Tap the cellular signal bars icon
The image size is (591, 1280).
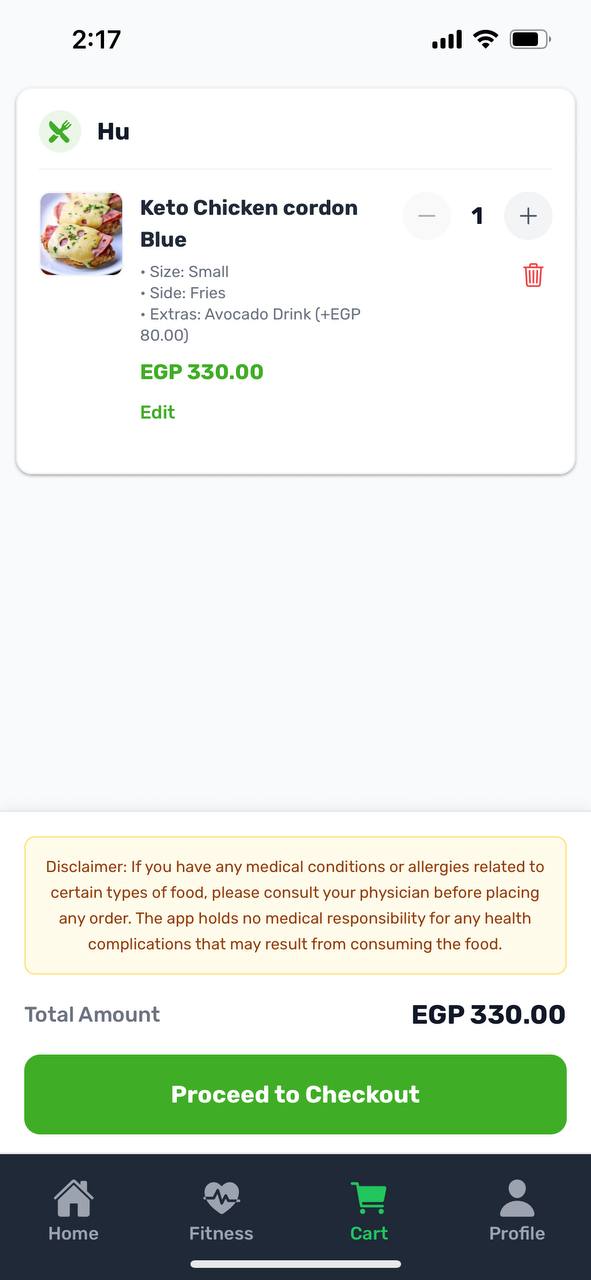pyautogui.click(x=447, y=40)
